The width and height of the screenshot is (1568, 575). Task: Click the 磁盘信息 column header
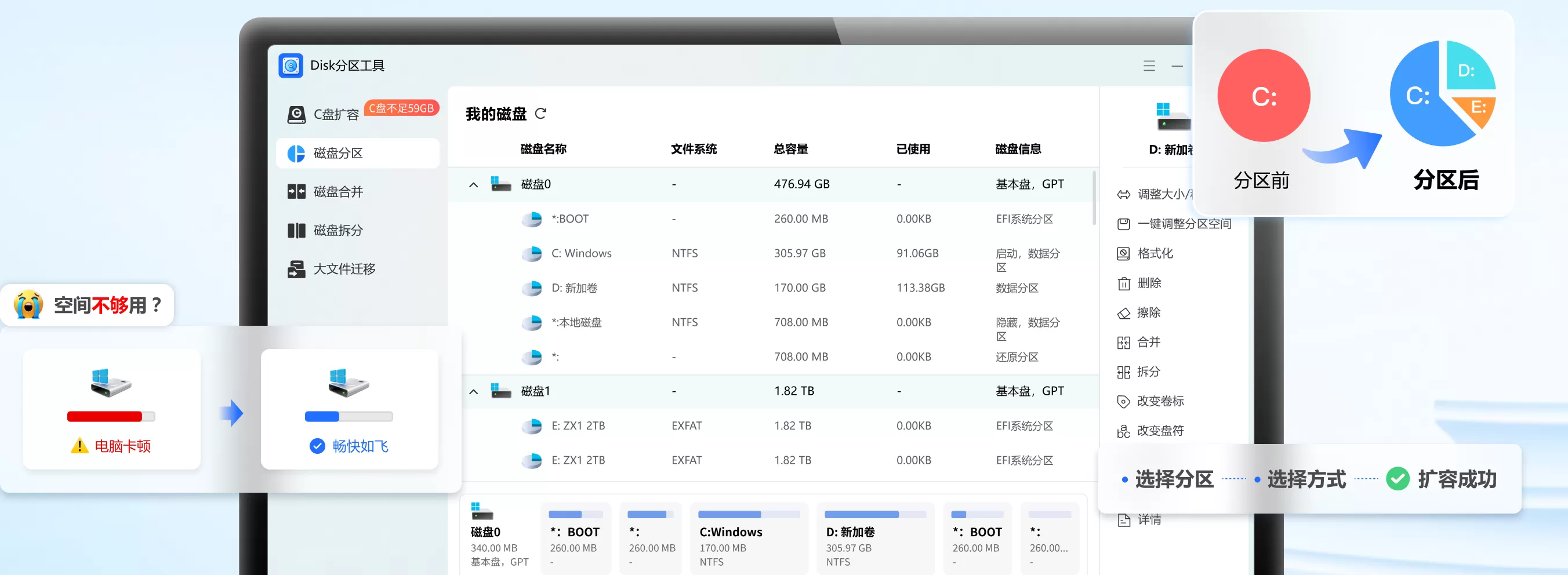coord(1018,149)
